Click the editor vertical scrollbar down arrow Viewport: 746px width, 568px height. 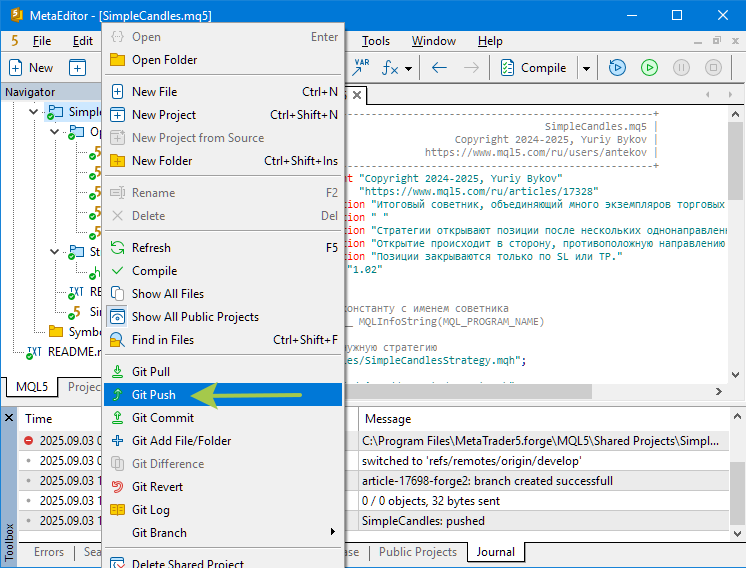[x=735, y=374]
